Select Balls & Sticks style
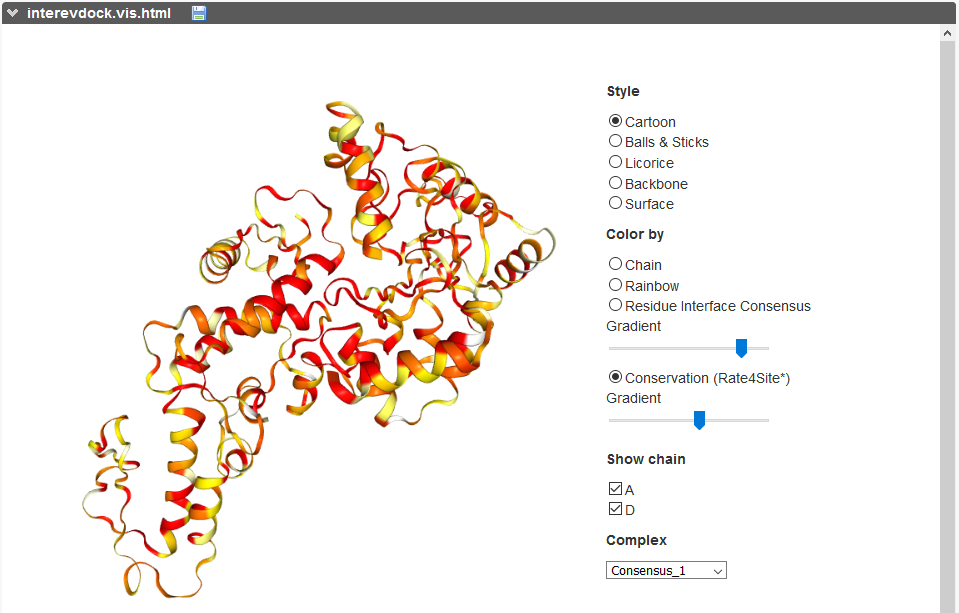Screen dimensions: 959x613 615,141
